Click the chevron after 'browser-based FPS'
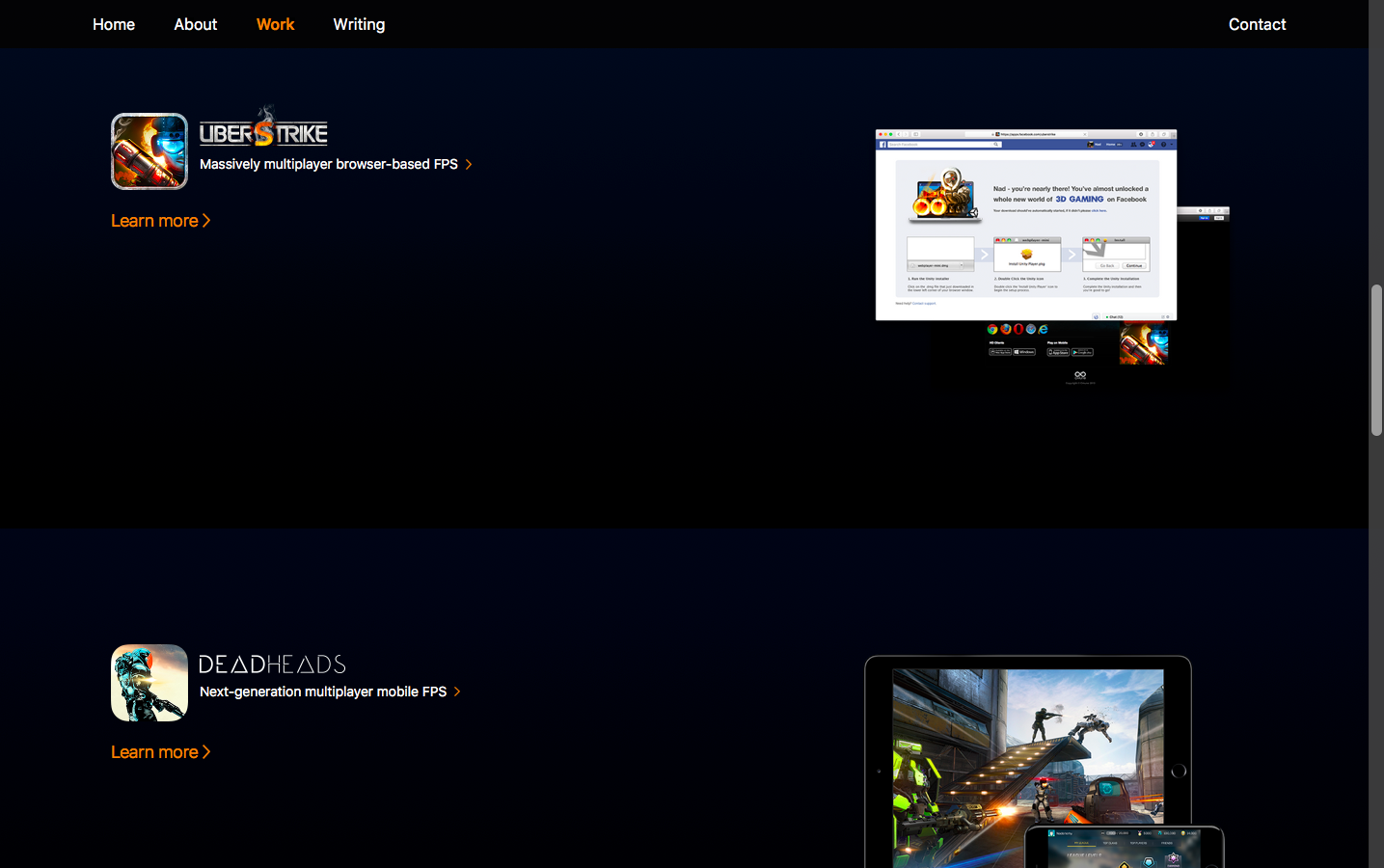This screenshot has width=1384, height=868. 469,165
